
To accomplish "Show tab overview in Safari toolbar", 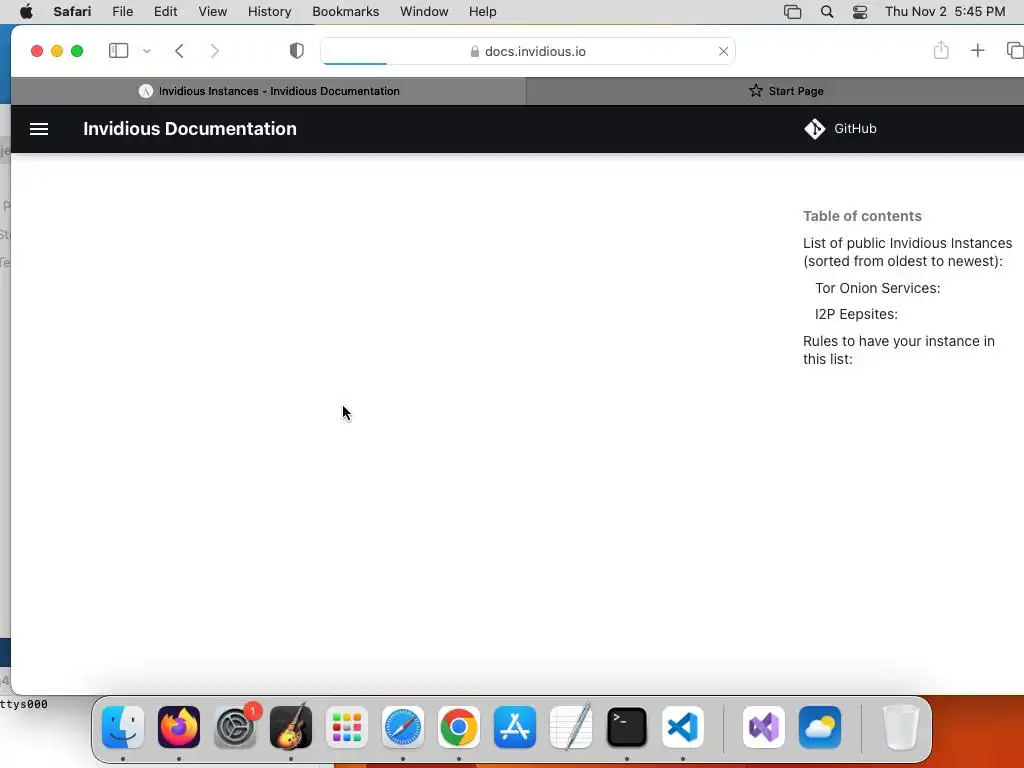I will tap(1015, 50).
